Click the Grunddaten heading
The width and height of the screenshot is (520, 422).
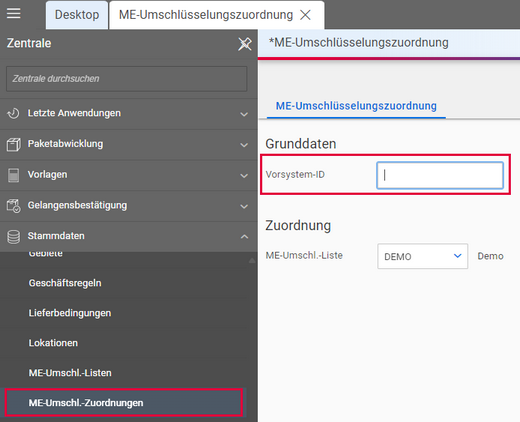coord(301,144)
